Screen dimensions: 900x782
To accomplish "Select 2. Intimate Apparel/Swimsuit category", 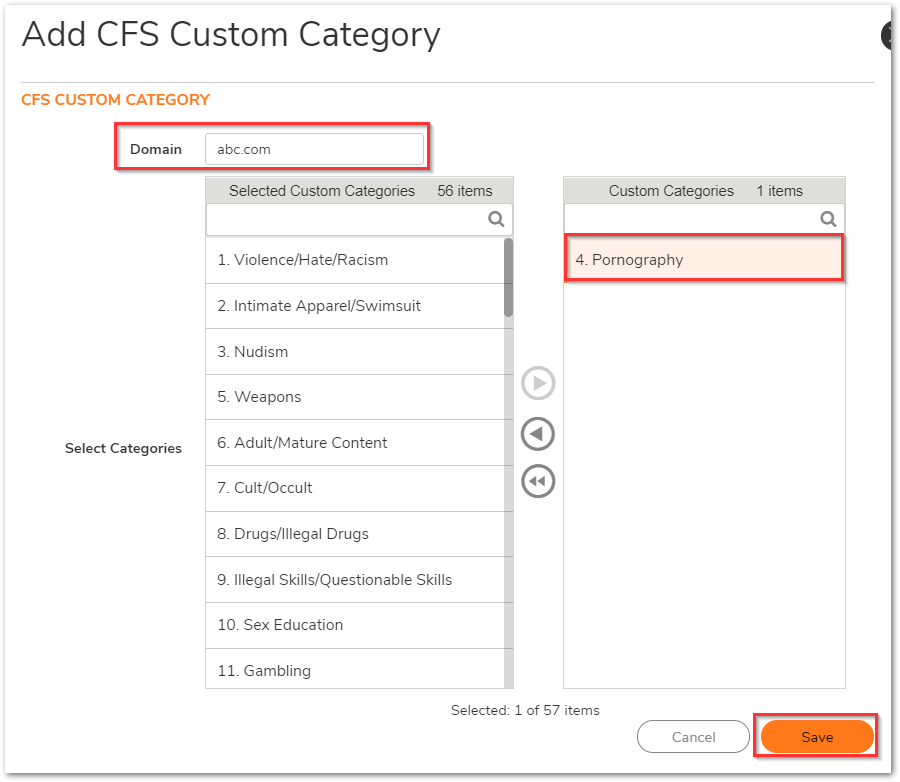I will point(355,306).
